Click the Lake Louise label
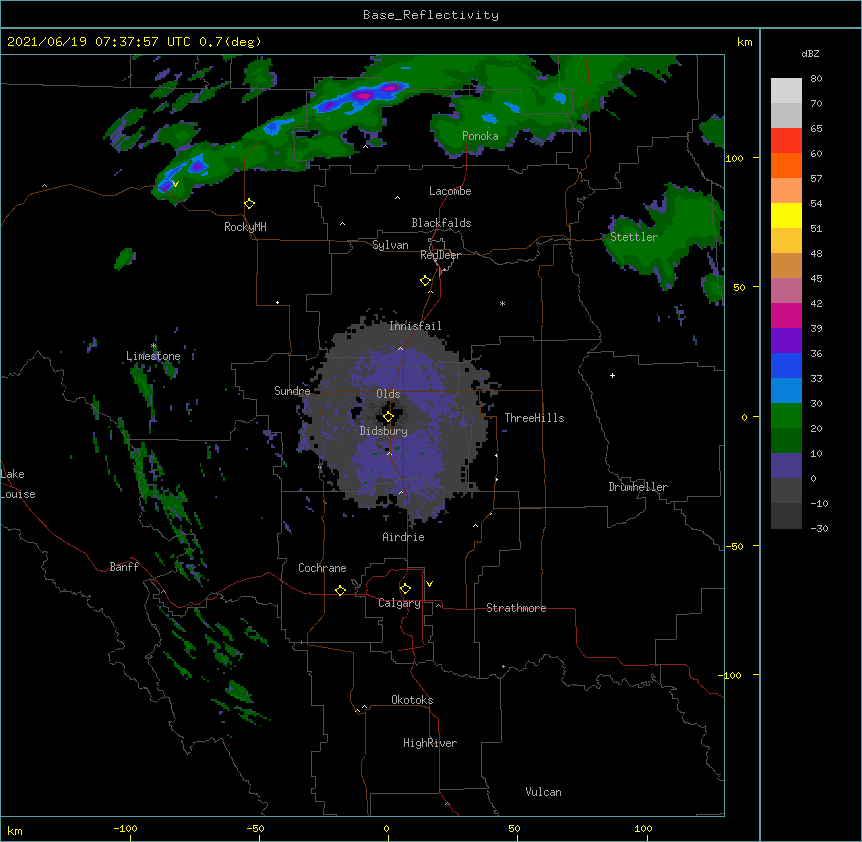The width and height of the screenshot is (862, 842). pyautogui.click(x=18, y=484)
